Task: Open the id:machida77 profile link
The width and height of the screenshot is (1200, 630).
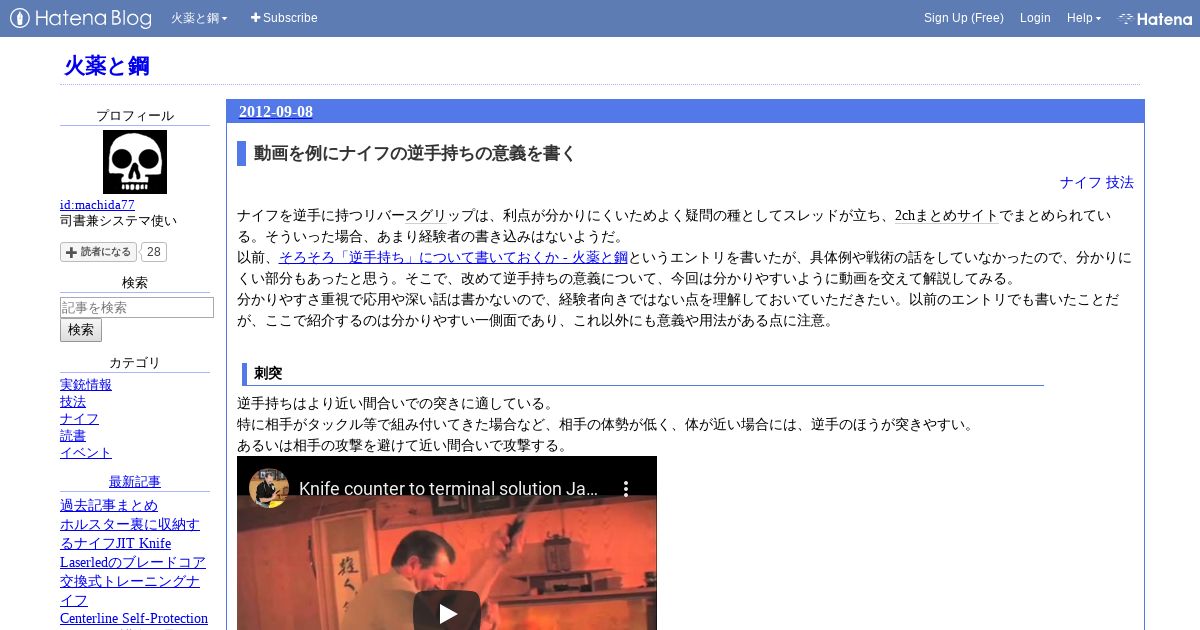Action: pyautogui.click(x=97, y=205)
